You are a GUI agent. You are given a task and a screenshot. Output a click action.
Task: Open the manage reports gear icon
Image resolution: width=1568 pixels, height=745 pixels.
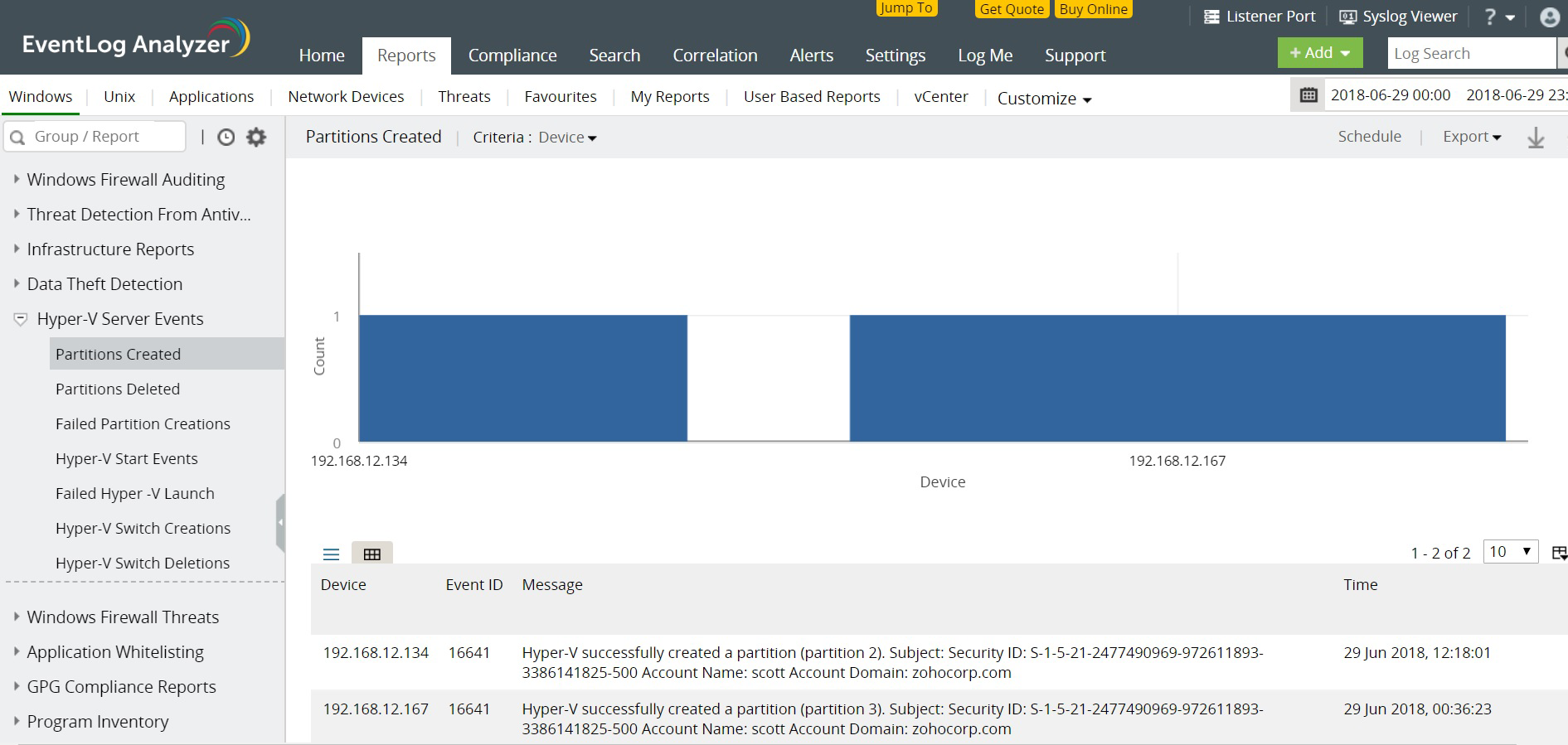[x=257, y=138]
